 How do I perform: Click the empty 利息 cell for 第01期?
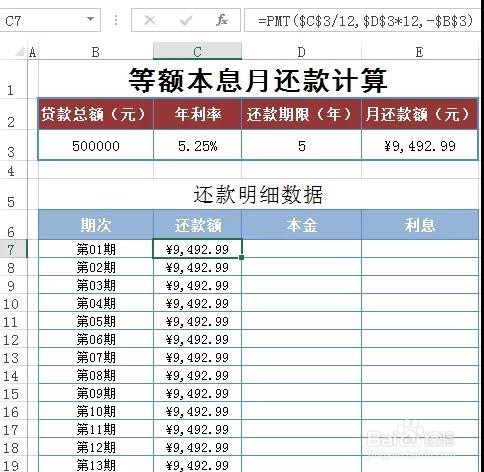(420, 249)
